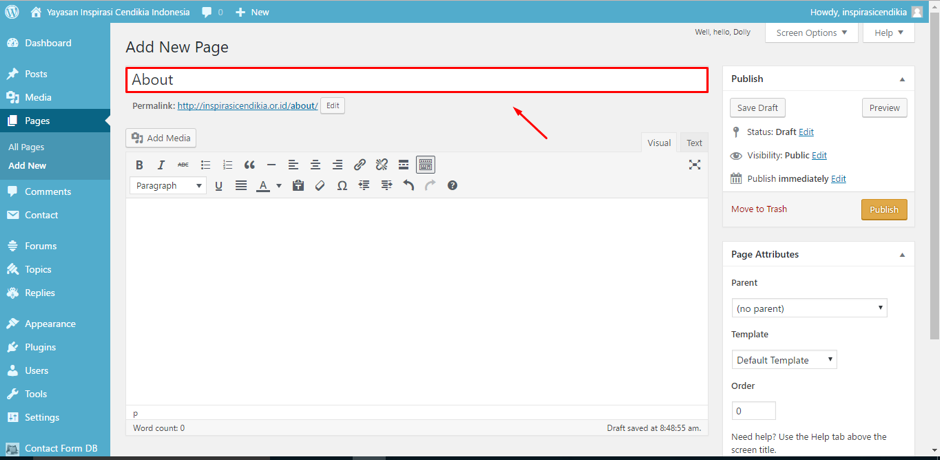940x460 pixels.
Task: Open the Default Template dropdown
Action: pyautogui.click(x=784, y=360)
